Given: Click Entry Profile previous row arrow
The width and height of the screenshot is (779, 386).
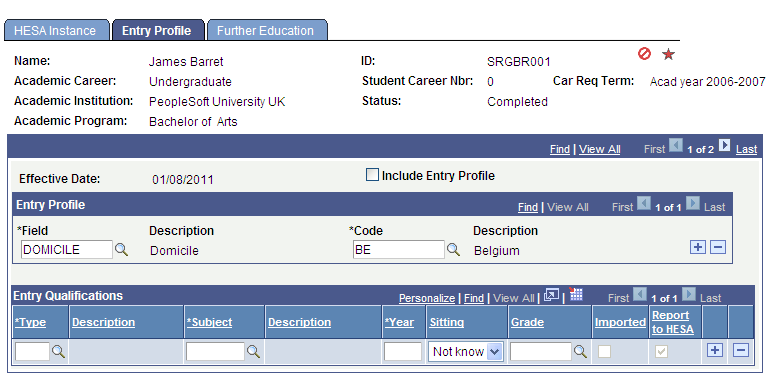Looking at the screenshot, I should tap(644, 204).
